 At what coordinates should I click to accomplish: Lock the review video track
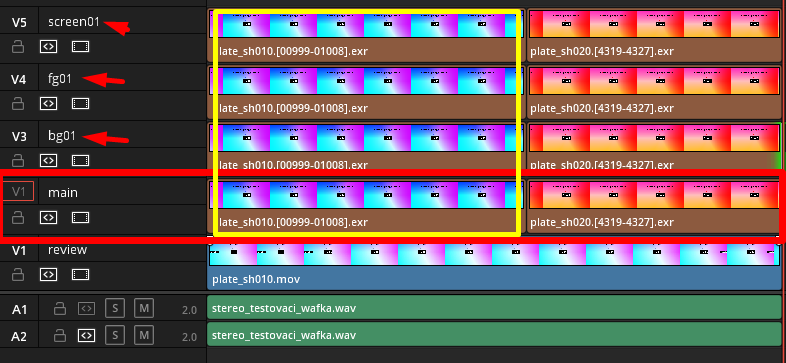18,275
